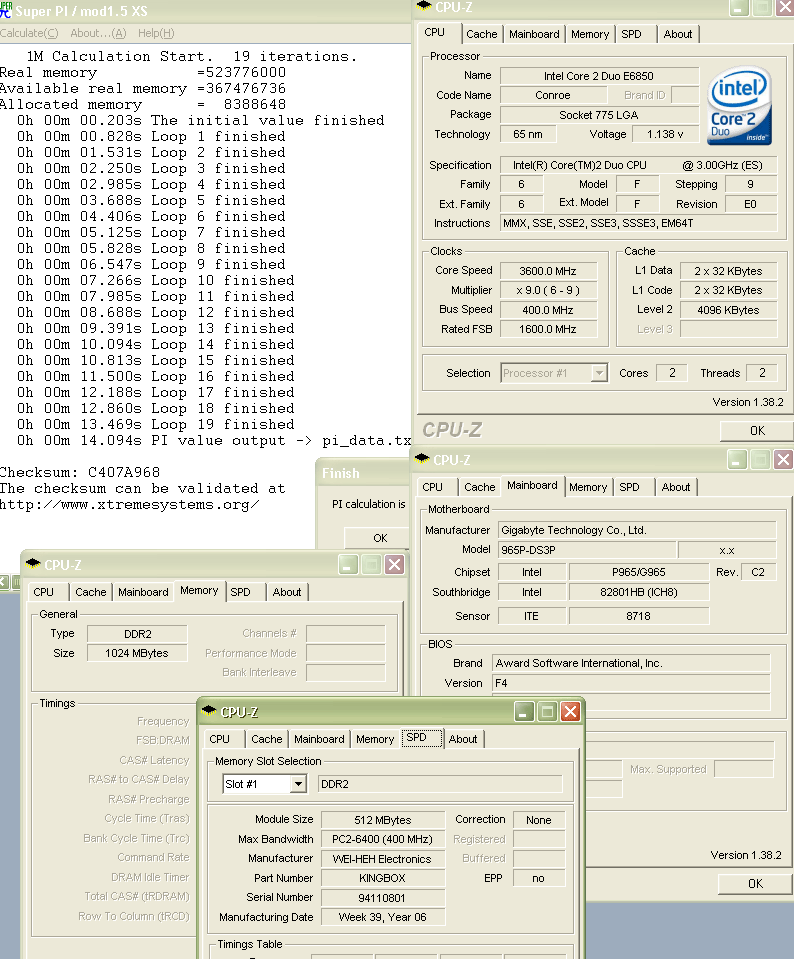Switch to Cache tab in CPU window
Image resolution: width=794 pixels, height=959 pixels.
pyautogui.click(x=481, y=34)
